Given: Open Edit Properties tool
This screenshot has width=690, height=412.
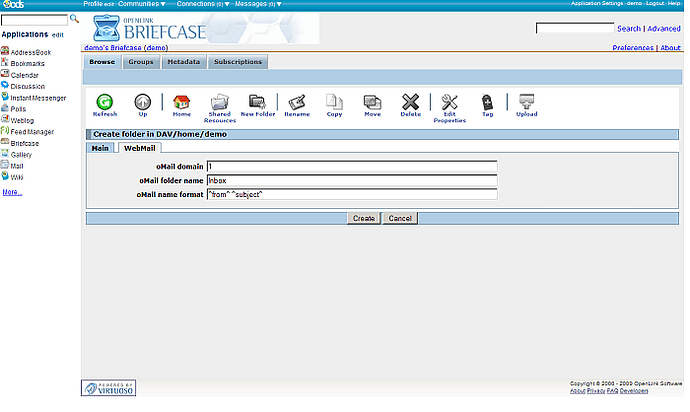Looking at the screenshot, I should pyautogui.click(x=449, y=102).
